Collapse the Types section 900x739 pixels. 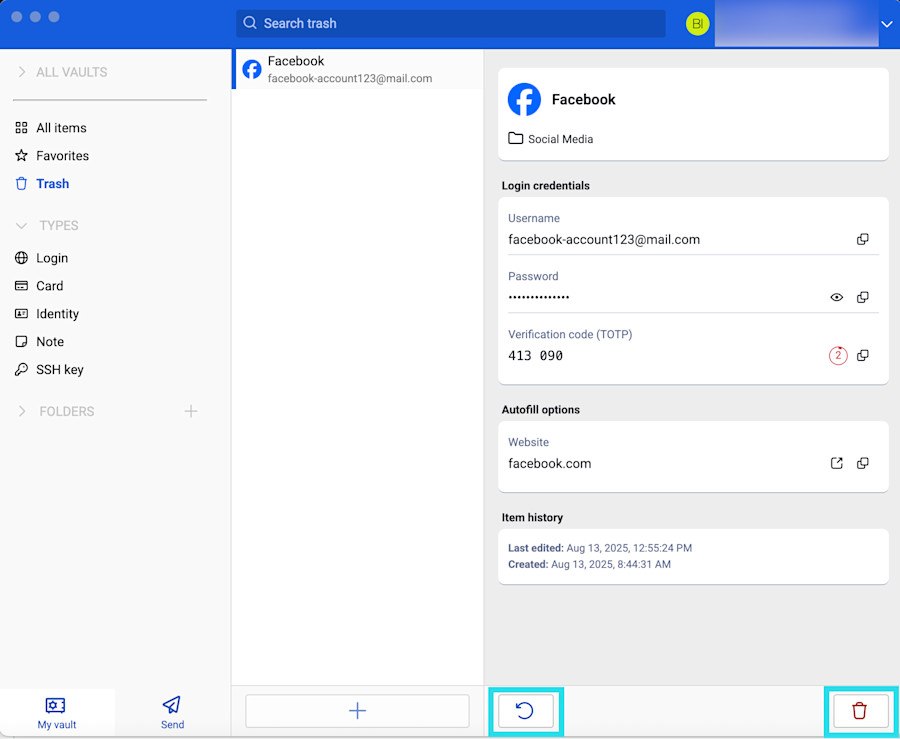pos(22,226)
